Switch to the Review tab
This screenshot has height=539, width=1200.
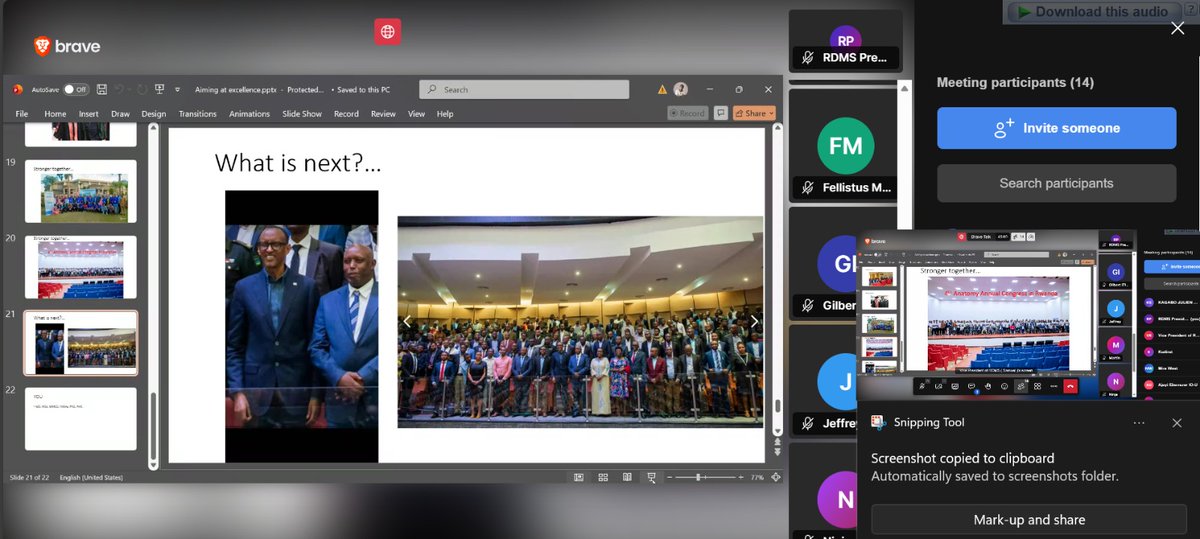(383, 114)
